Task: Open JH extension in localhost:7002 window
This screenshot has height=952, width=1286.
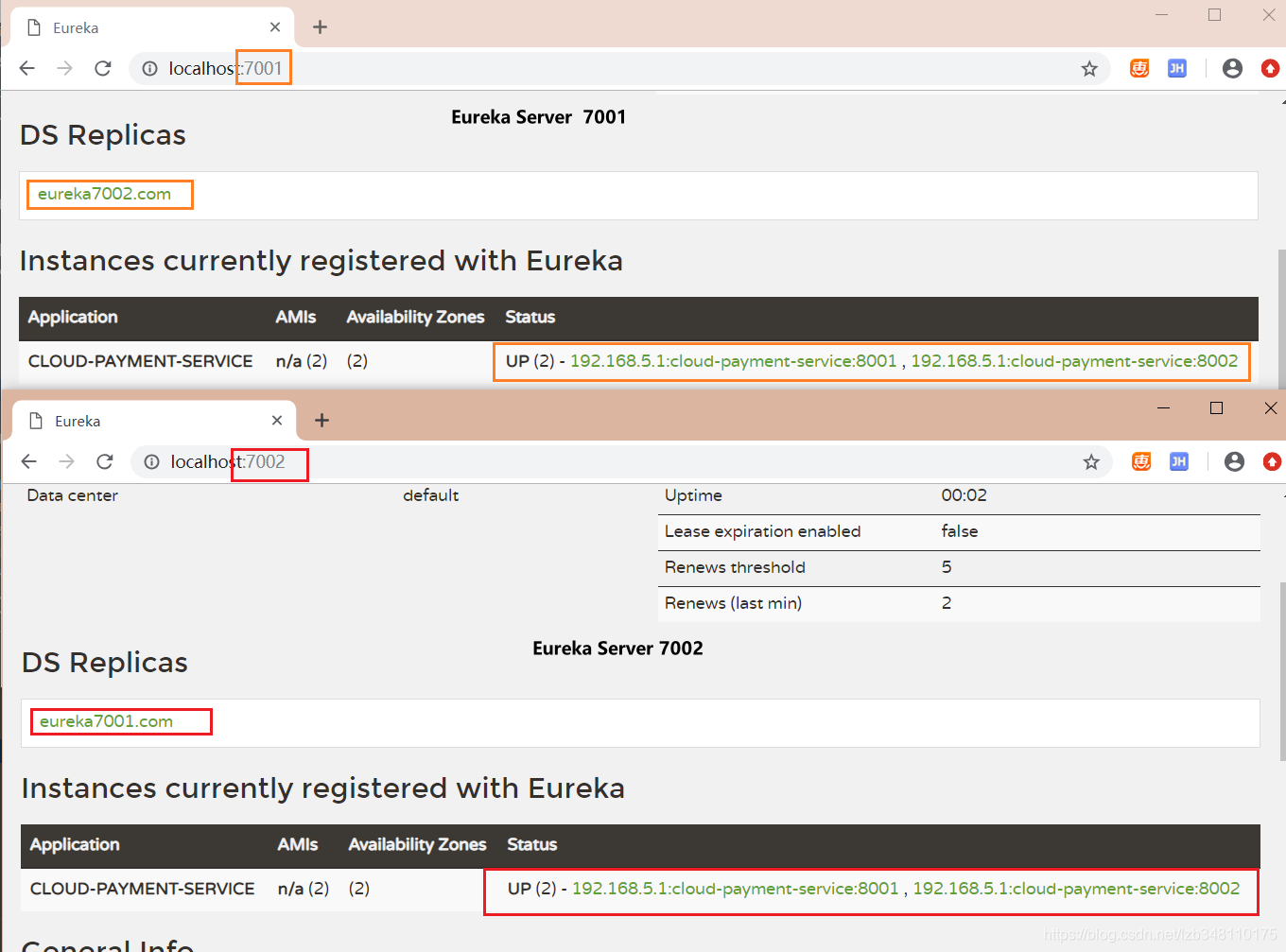Action: coord(1179,461)
